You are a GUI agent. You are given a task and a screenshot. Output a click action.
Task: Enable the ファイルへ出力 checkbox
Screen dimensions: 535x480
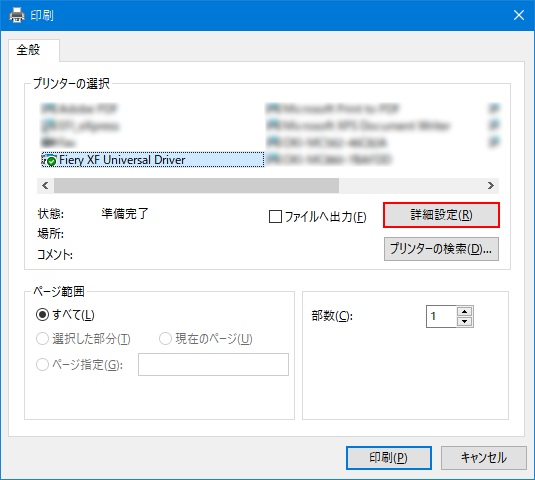275,217
